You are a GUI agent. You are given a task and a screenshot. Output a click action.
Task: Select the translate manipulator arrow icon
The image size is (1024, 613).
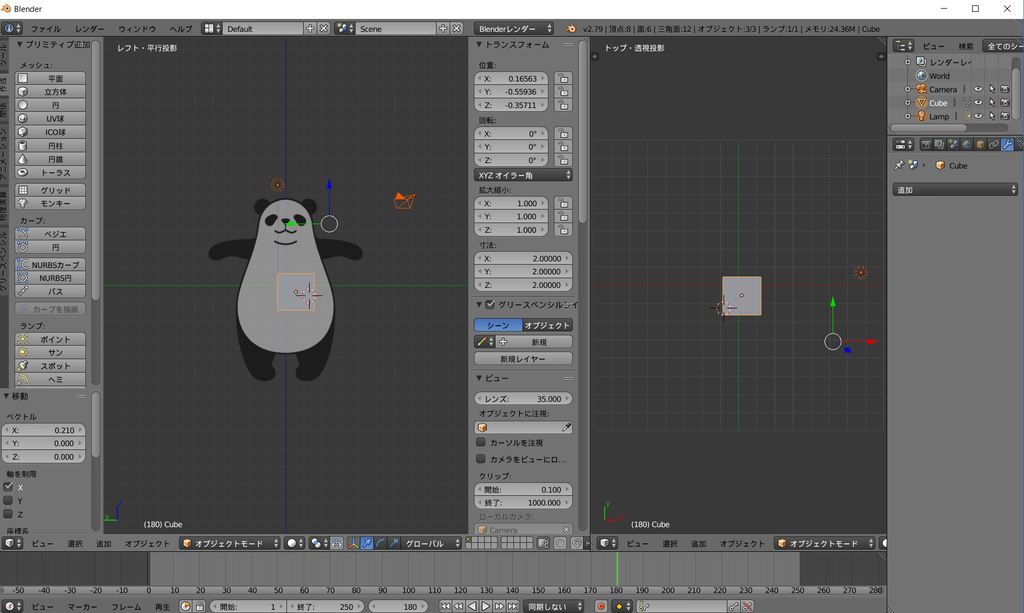[x=366, y=543]
